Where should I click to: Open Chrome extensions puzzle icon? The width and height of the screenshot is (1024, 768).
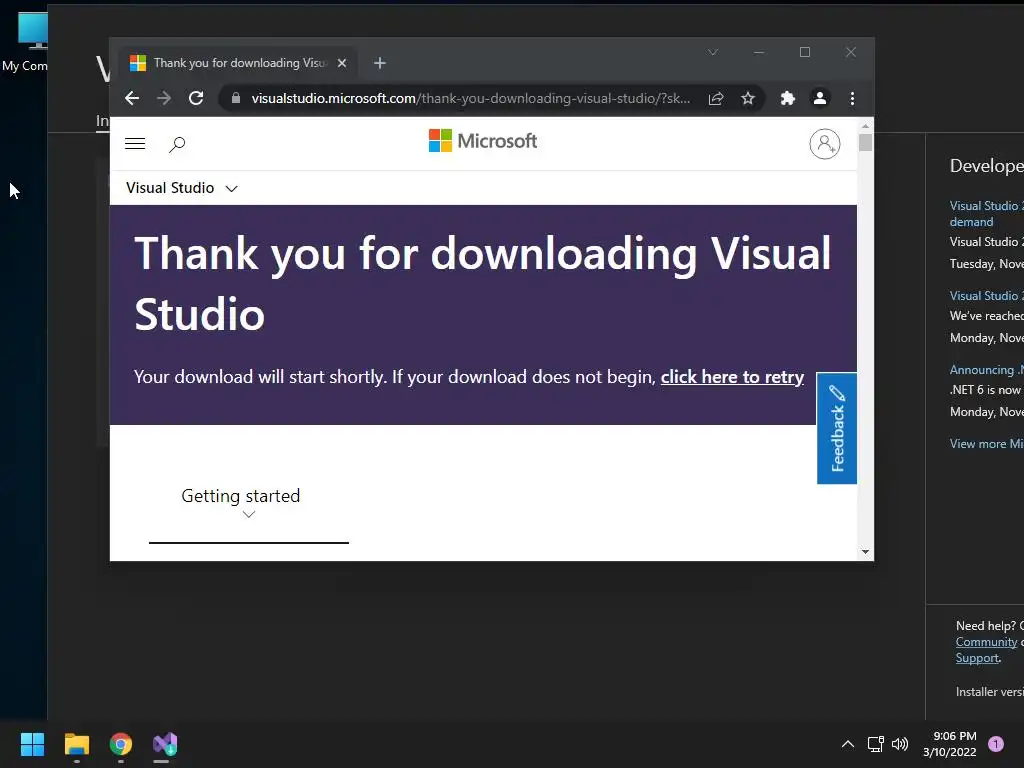(x=788, y=98)
